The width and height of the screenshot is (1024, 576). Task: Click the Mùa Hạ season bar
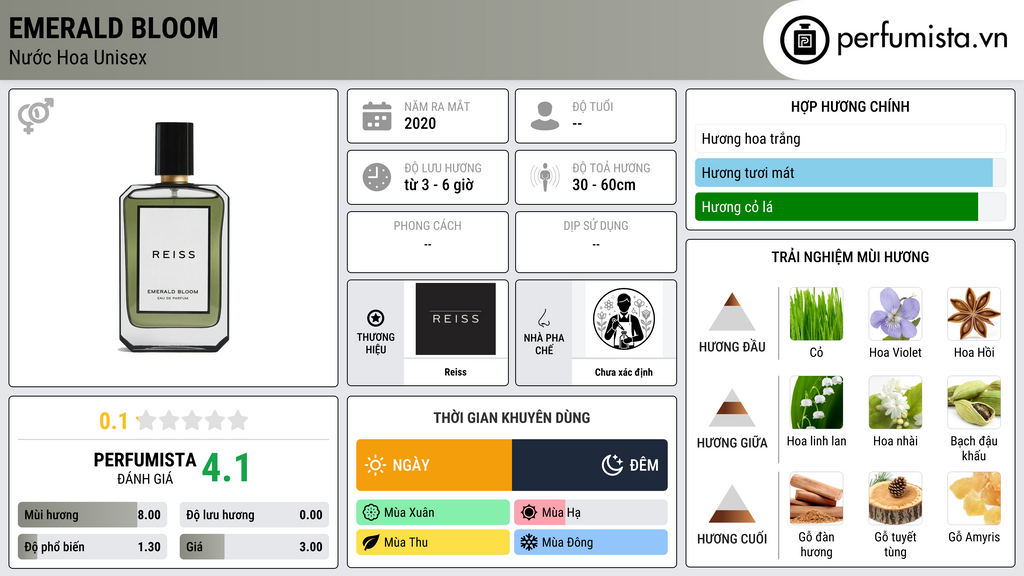coord(591,513)
